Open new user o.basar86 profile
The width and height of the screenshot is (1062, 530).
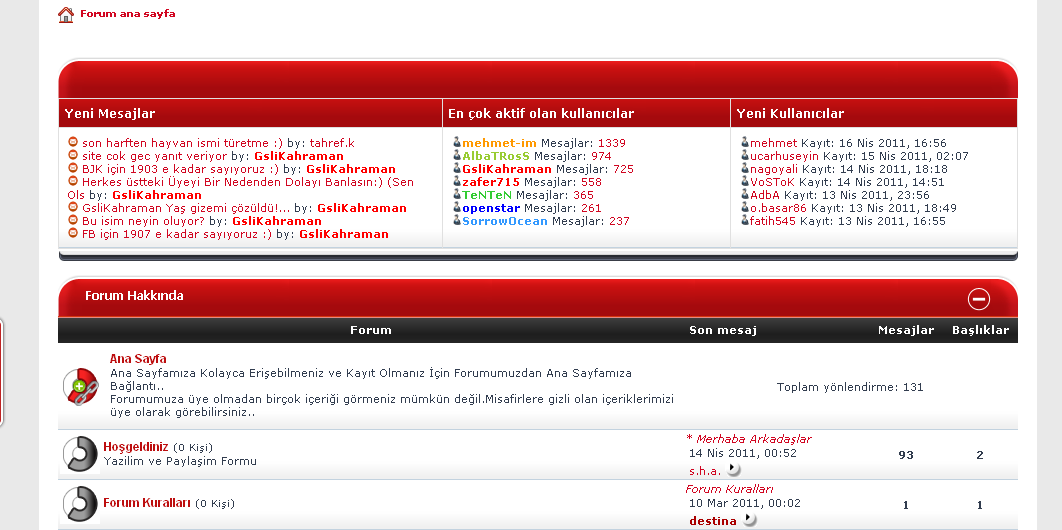pos(779,208)
